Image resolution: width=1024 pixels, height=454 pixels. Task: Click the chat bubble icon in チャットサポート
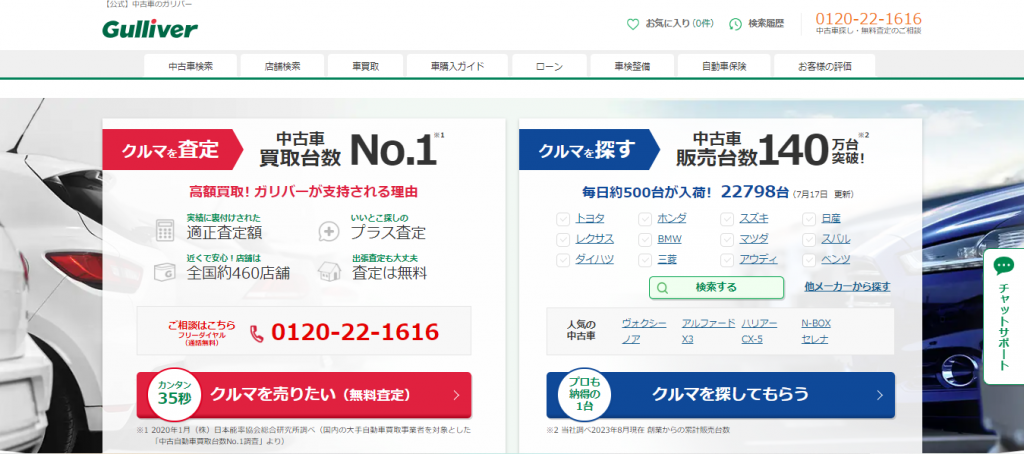1003,266
